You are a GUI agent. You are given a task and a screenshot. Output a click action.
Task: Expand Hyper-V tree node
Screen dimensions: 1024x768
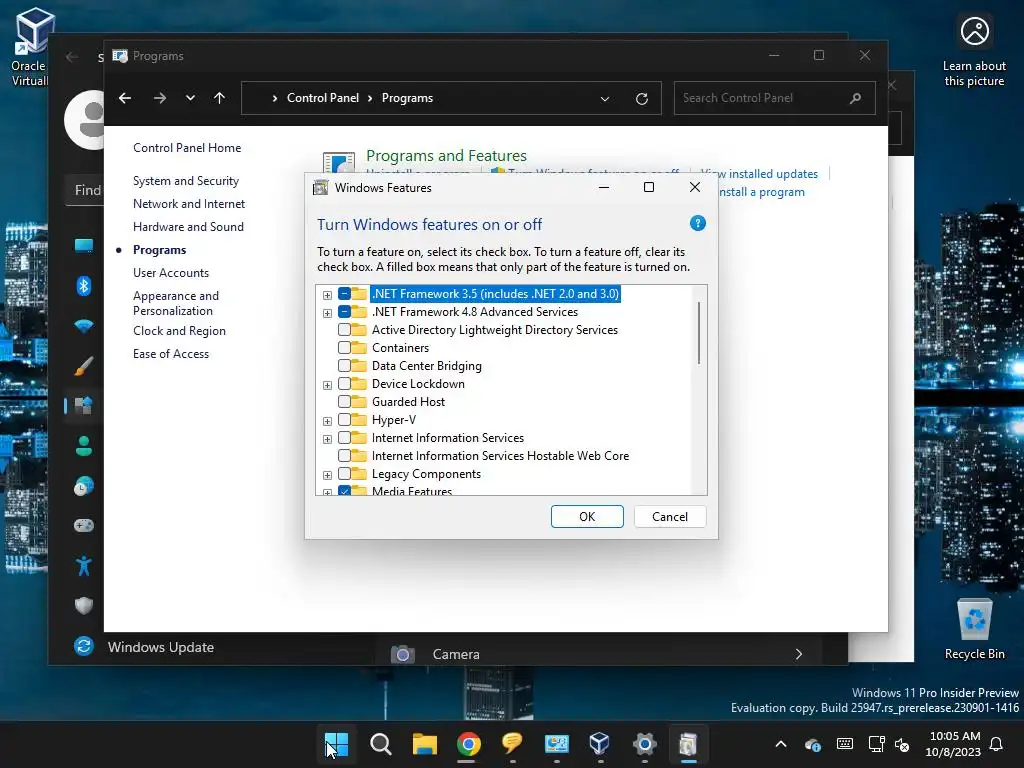(327, 421)
